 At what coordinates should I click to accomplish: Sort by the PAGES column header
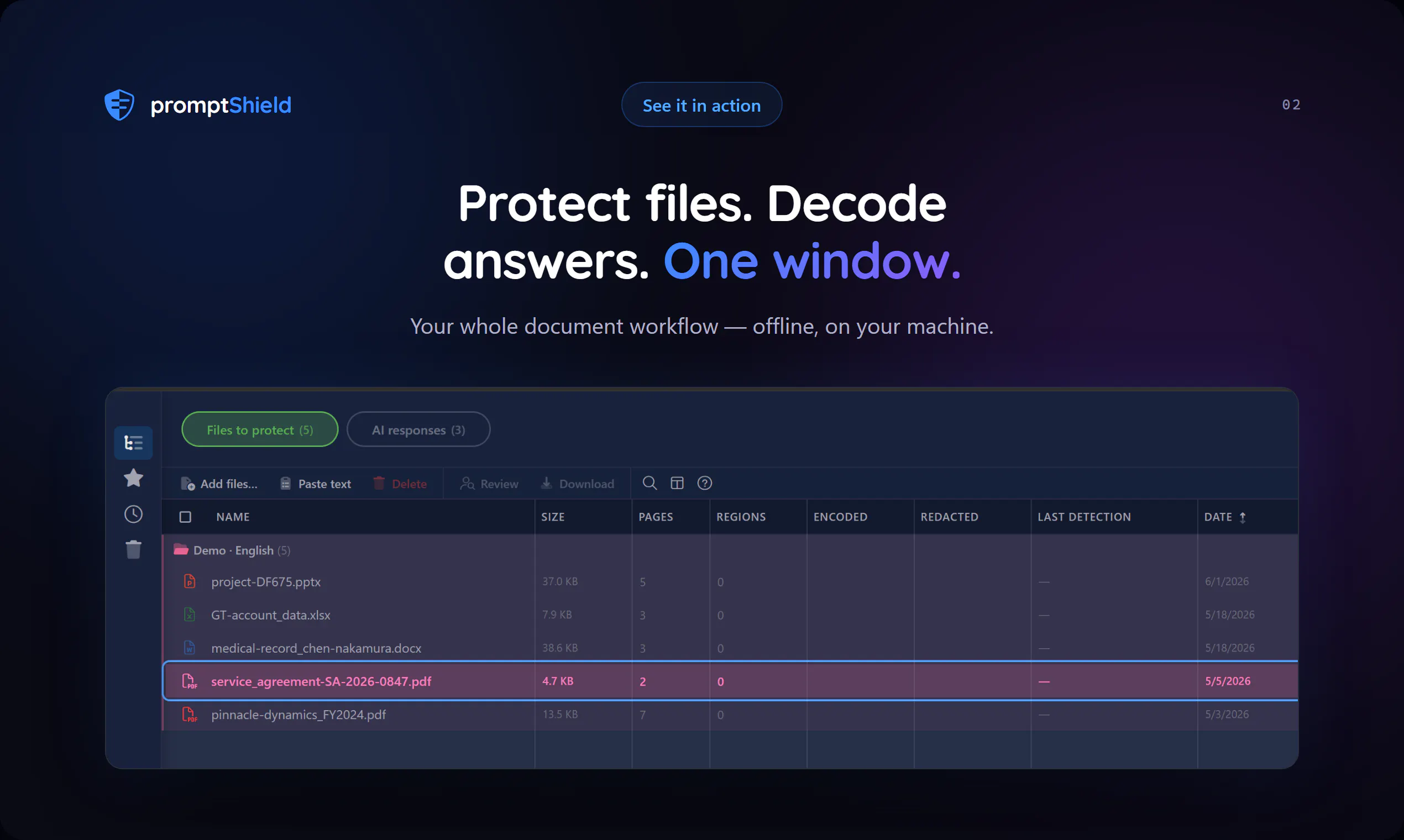pyautogui.click(x=656, y=517)
